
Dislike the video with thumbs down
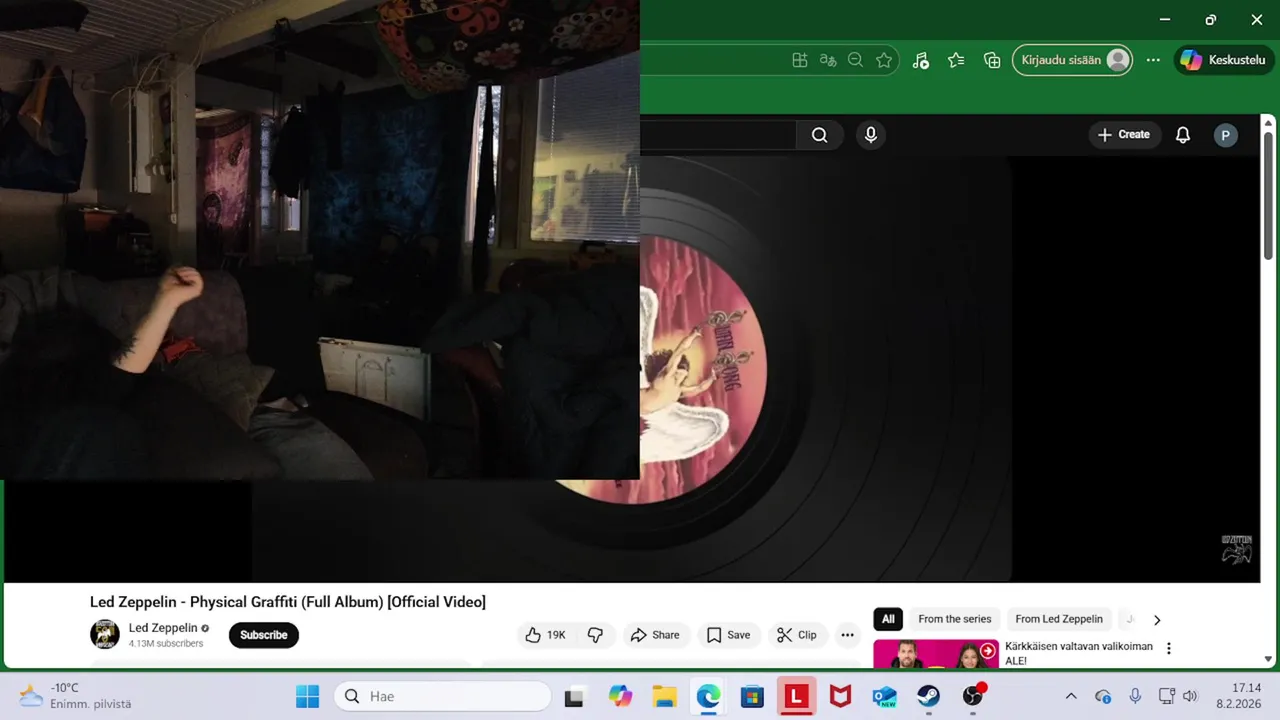click(x=595, y=635)
